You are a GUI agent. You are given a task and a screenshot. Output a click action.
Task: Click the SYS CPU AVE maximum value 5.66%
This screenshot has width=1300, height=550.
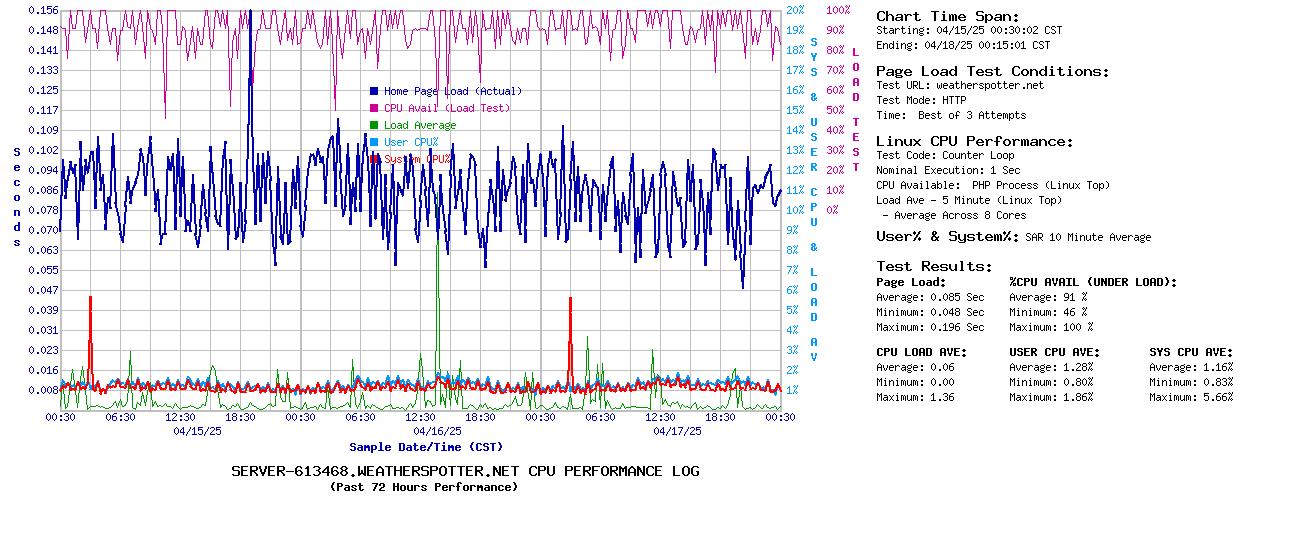(x=1214, y=397)
